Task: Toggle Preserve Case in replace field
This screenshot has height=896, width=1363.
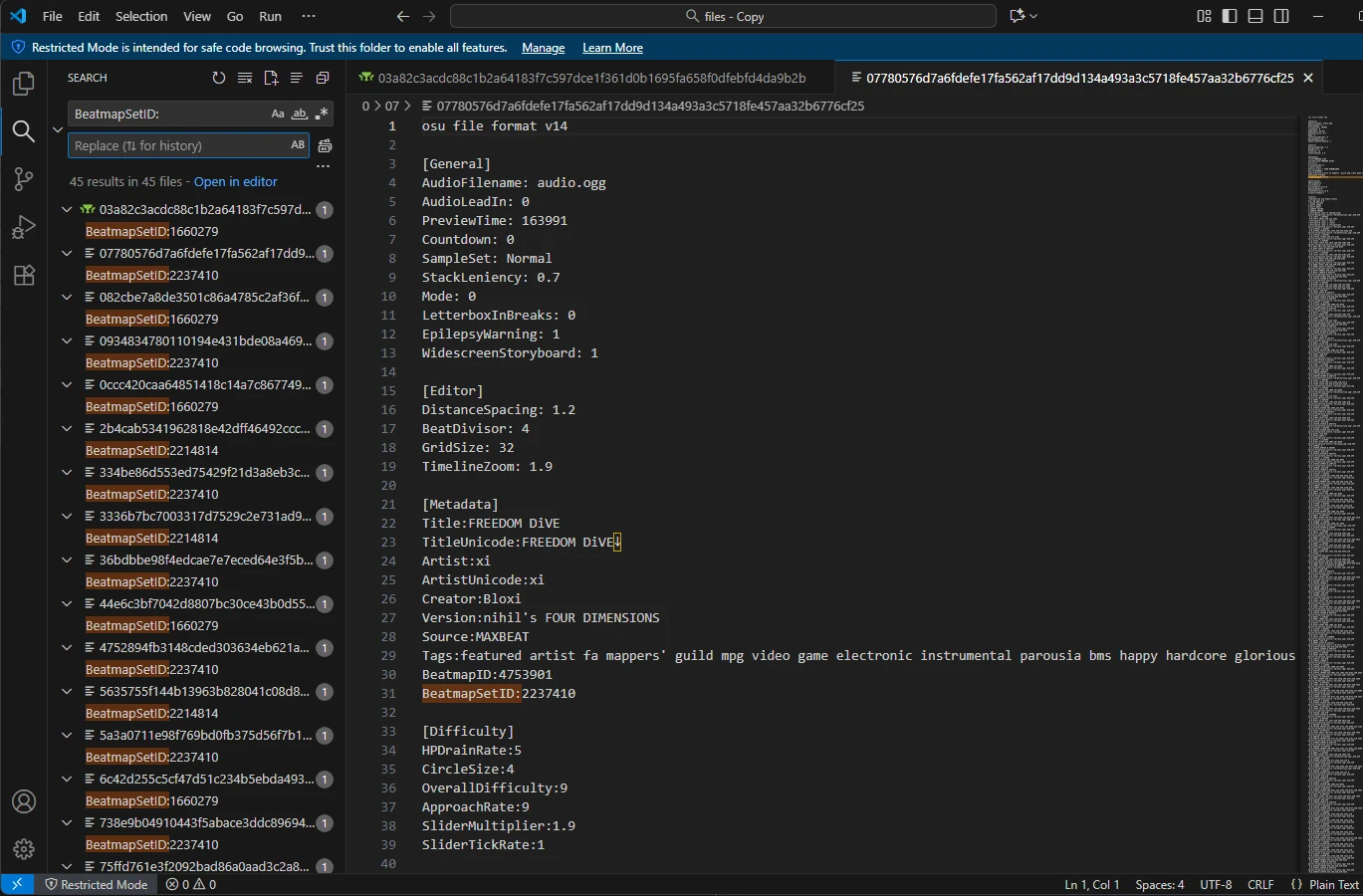Action: coord(298,145)
